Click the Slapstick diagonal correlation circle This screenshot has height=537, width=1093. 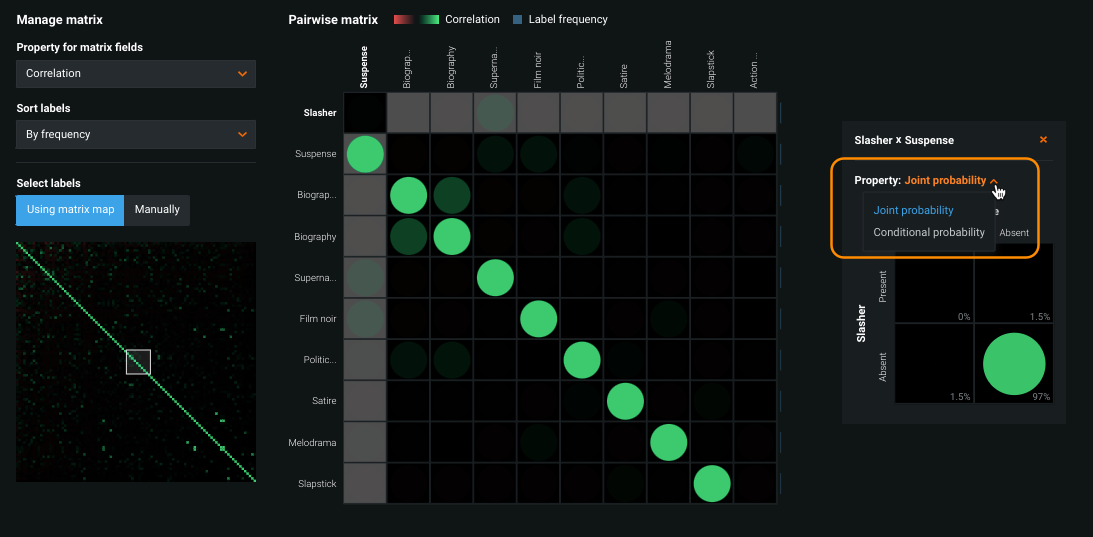[712, 483]
